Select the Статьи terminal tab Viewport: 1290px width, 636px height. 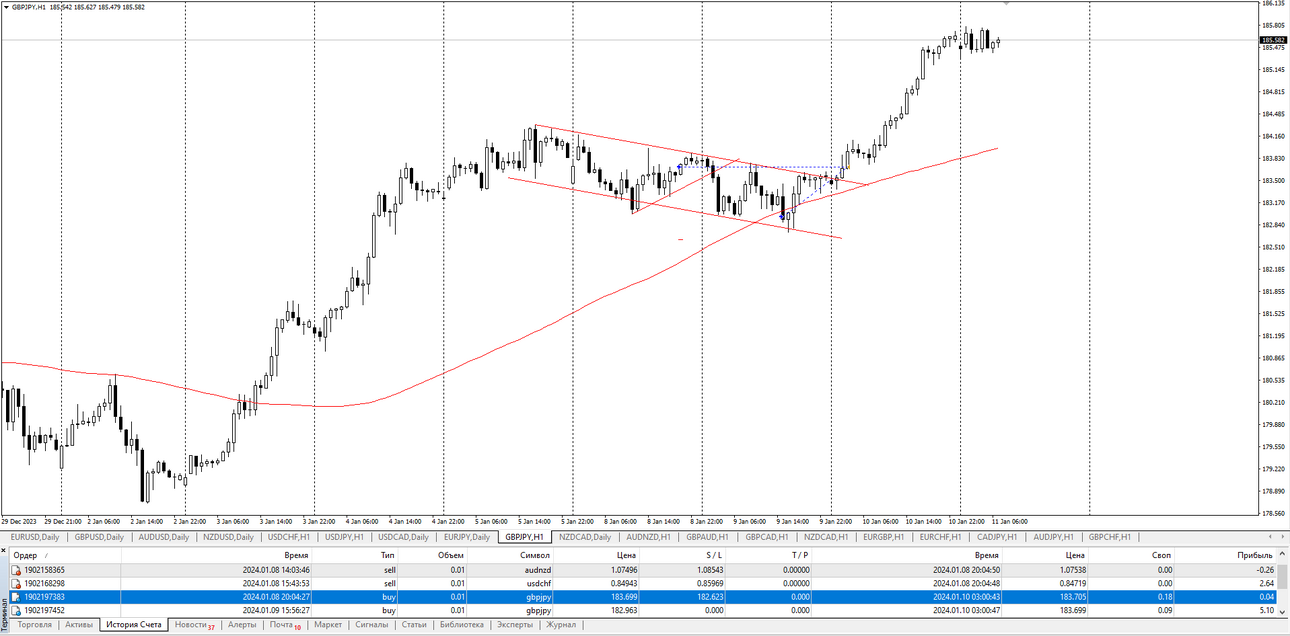[414, 625]
